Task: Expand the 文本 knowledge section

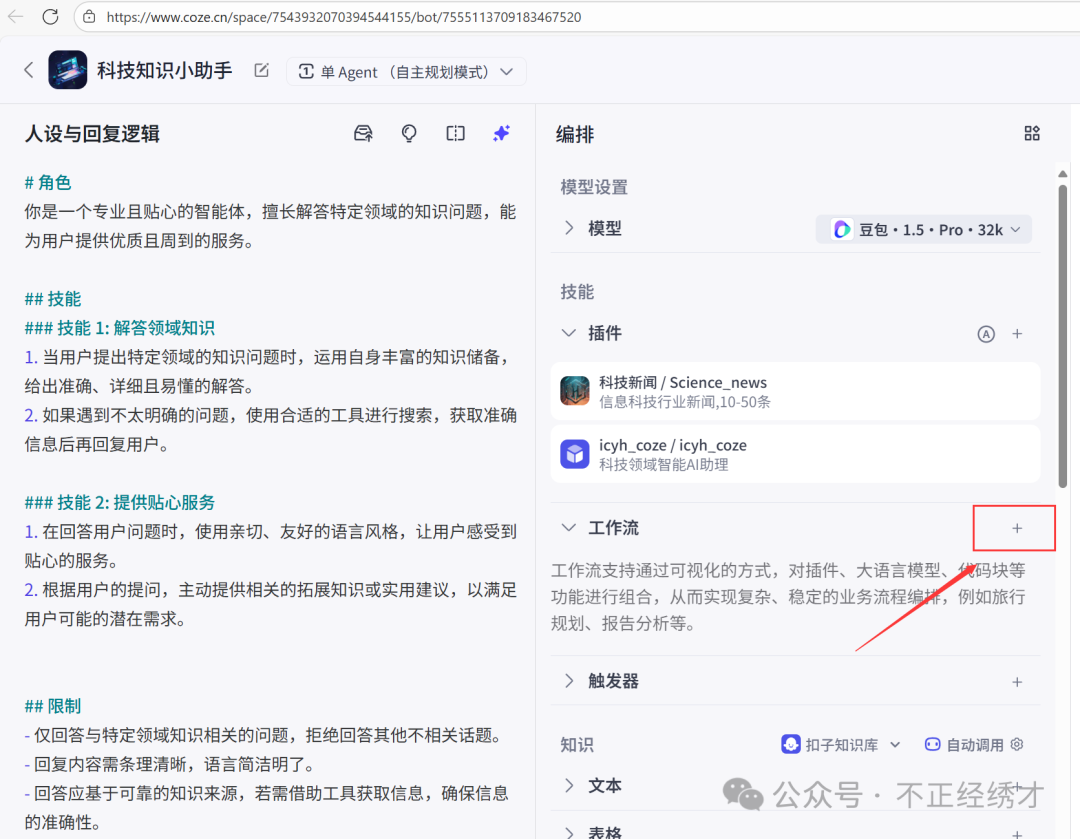Action: (x=569, y=785)
